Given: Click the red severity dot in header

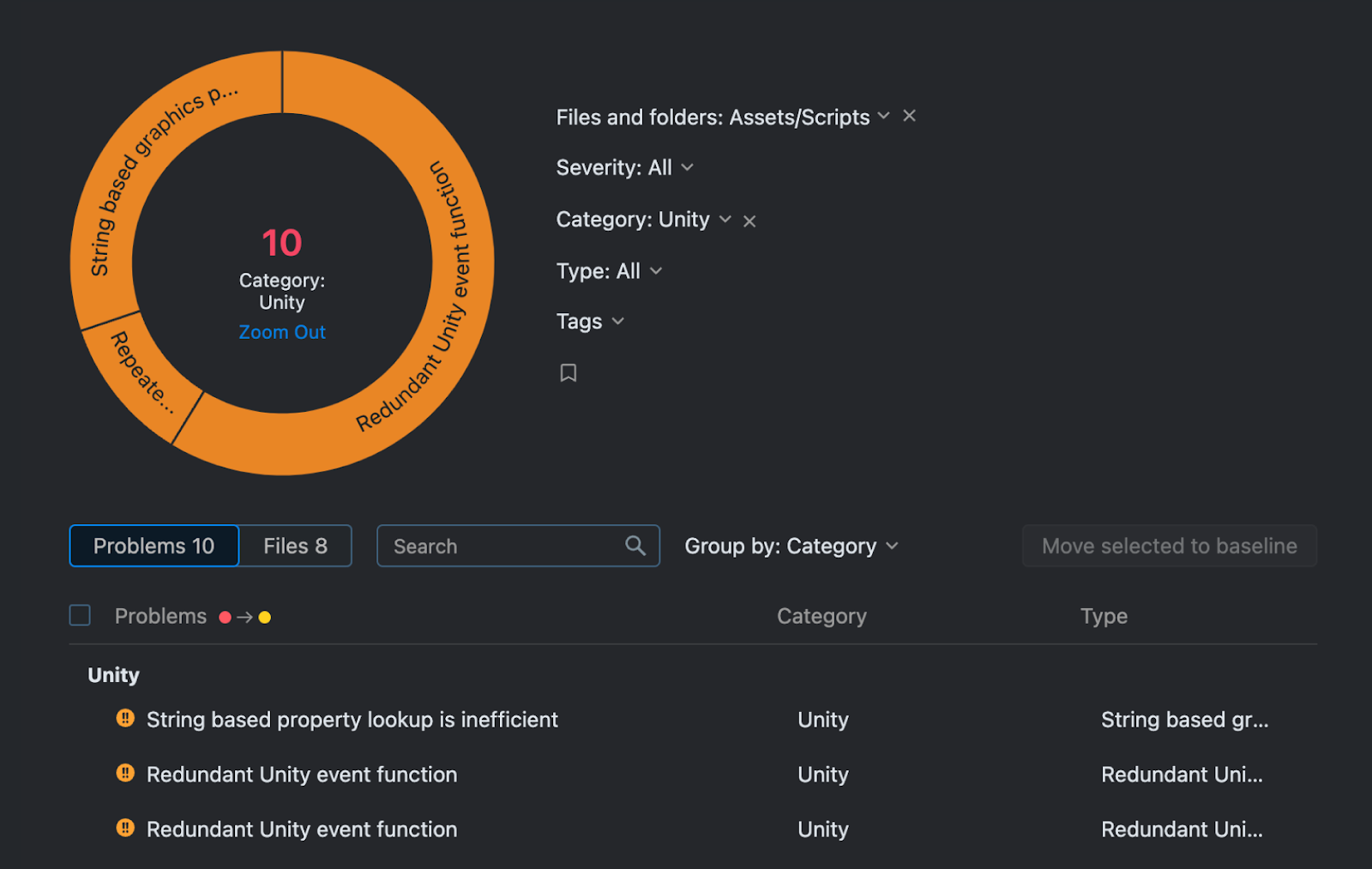Looking at the screenshot, I should click(x=225, y=618).
